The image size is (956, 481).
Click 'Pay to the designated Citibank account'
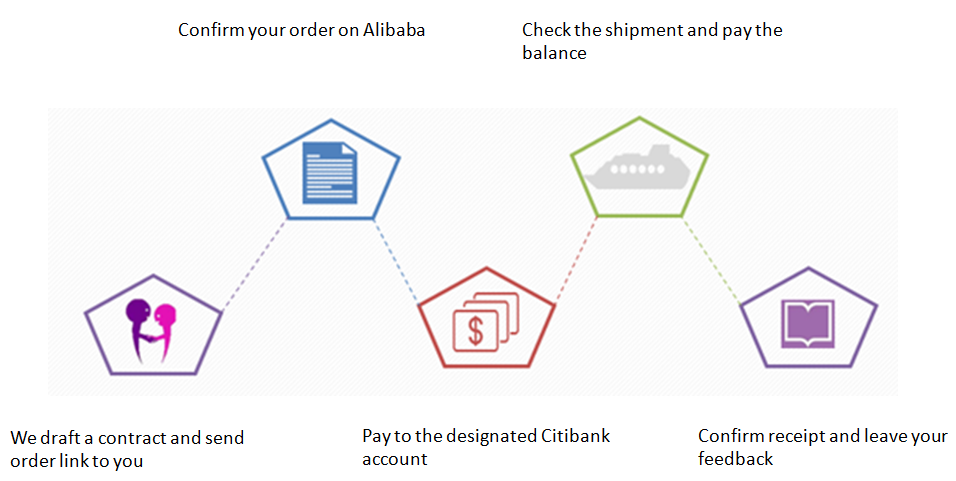click(486, 447)
